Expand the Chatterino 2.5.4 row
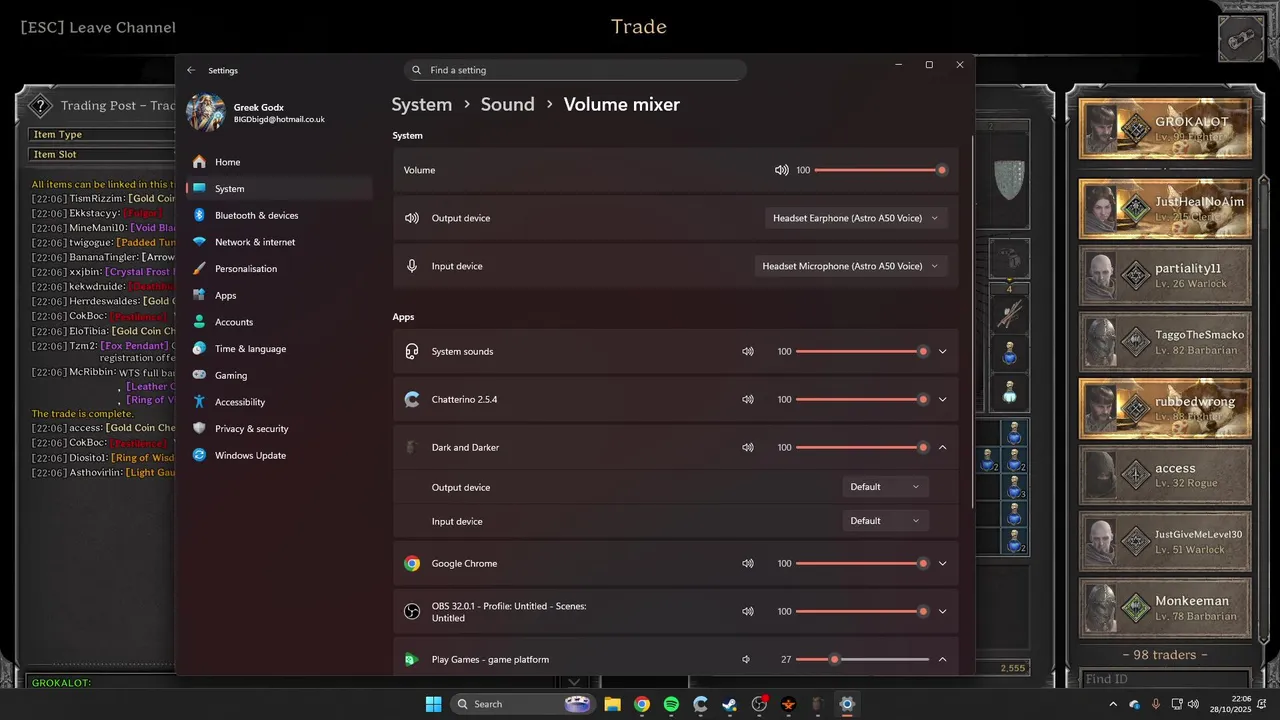Image resolution: width=1280 pixels, height=720 pixels. pyautogui.click(x=942, y=400)
